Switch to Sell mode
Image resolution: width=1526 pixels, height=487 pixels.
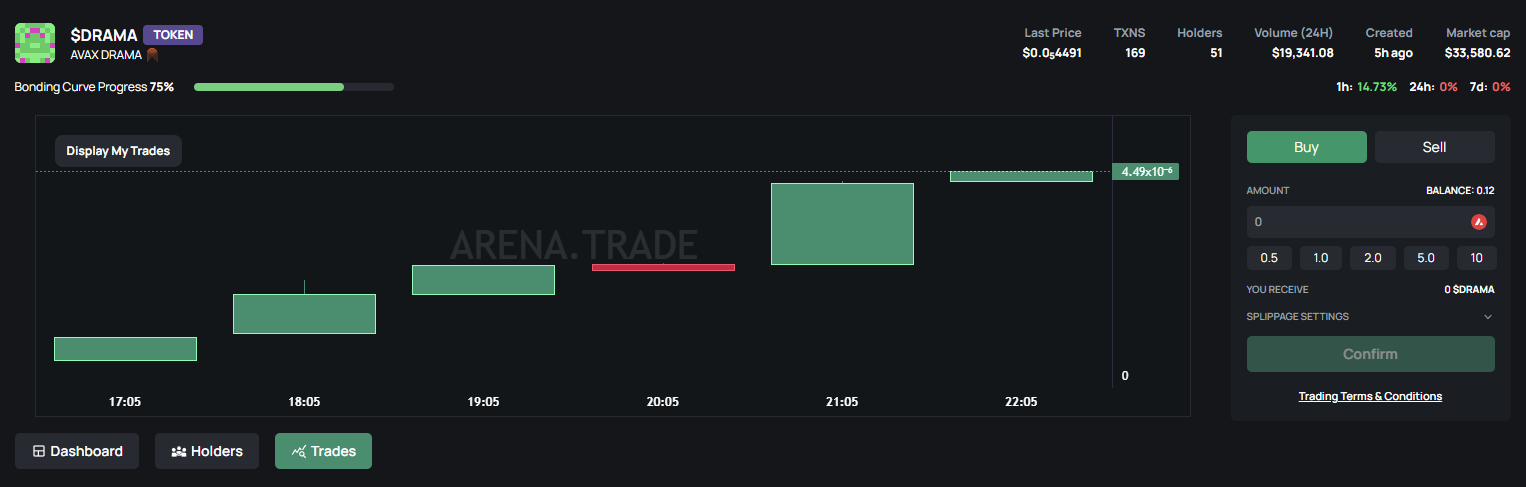click(x=1434, y=147)
